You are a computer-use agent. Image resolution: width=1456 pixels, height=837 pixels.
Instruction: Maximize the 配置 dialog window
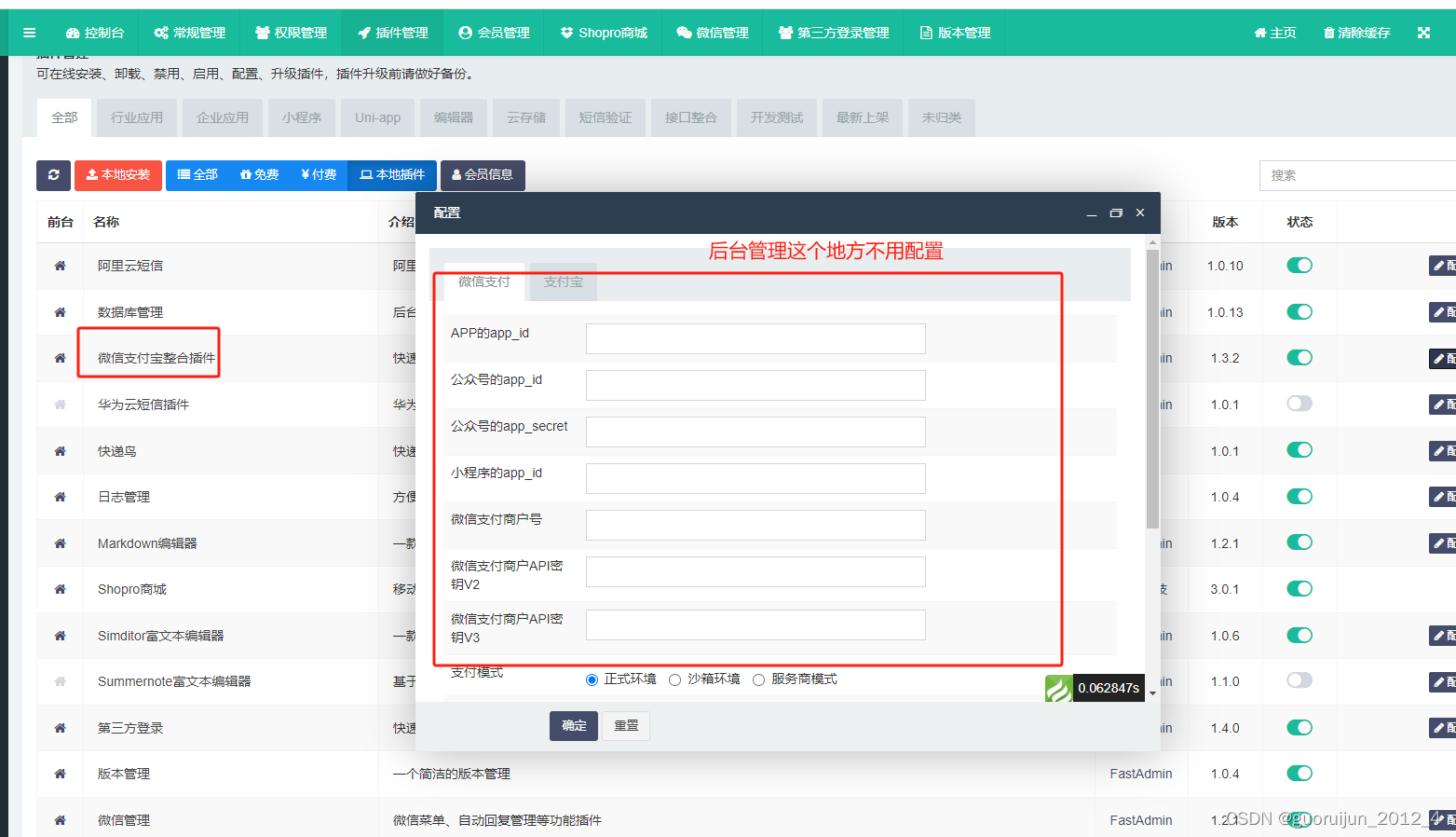(1116, 213)
